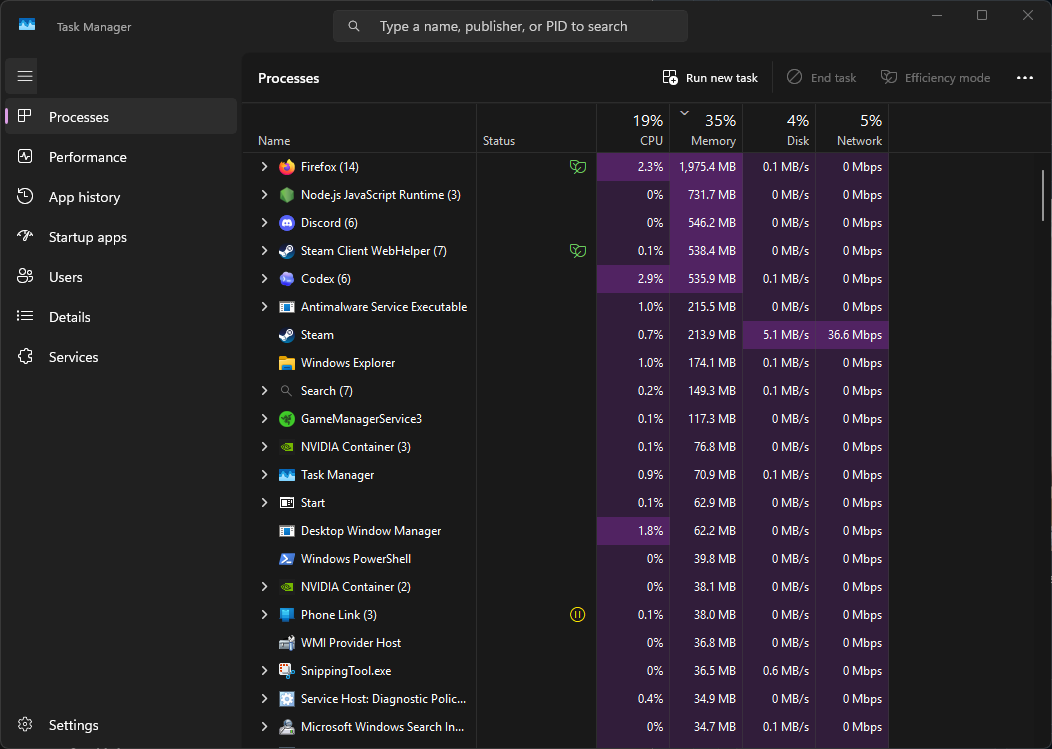Expand the GameManagerService3 process row
1052x749 pixels.
coord(264,419)
